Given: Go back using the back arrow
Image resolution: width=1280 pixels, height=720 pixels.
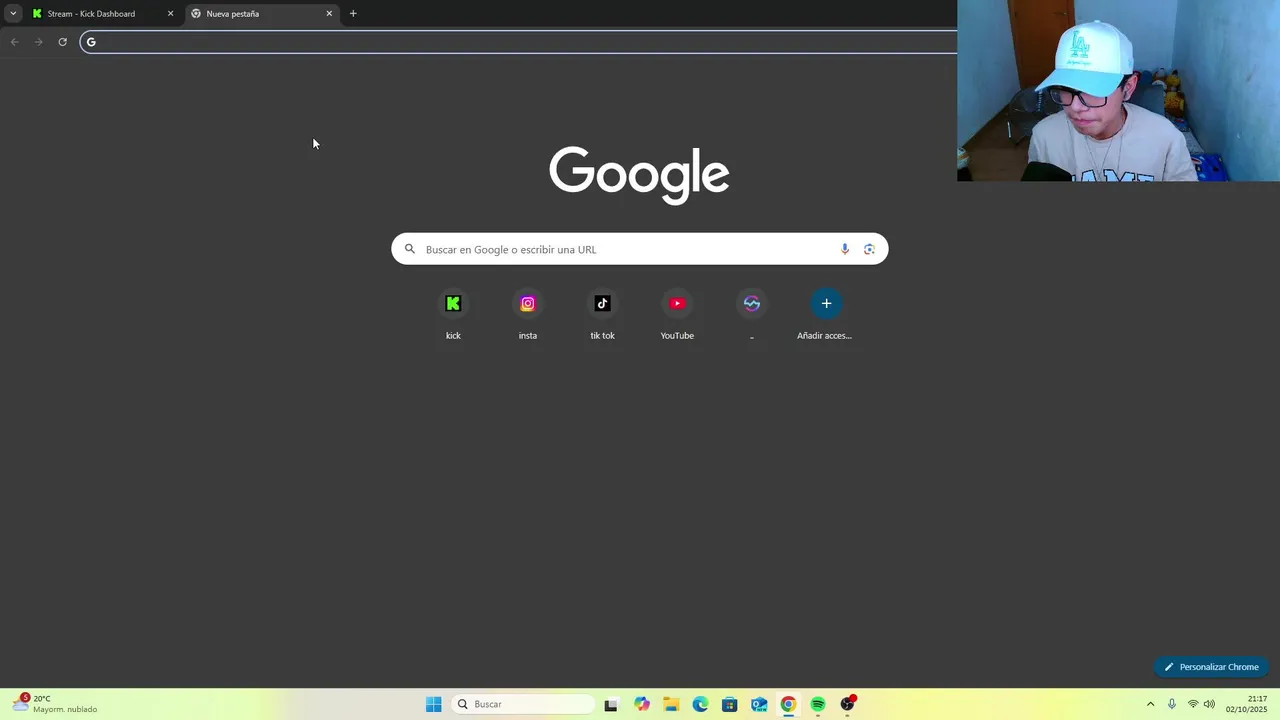Looking at the screenshot, I should (14, 42).
